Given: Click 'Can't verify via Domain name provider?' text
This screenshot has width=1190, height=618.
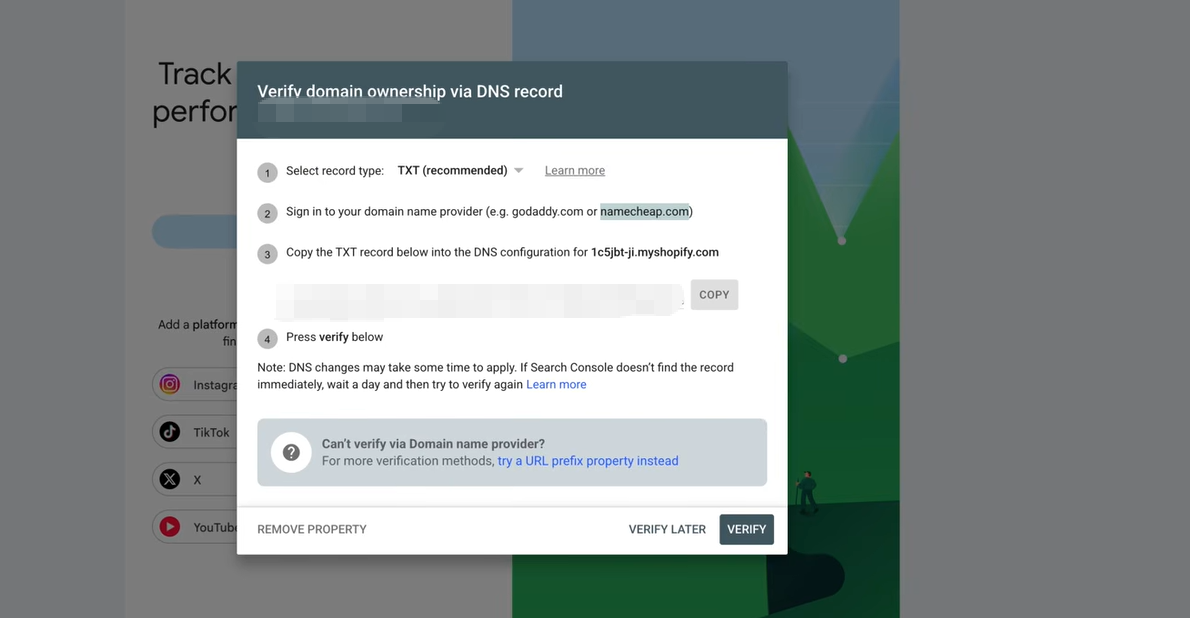Looking at the screenshot, I should coord(433,444).
